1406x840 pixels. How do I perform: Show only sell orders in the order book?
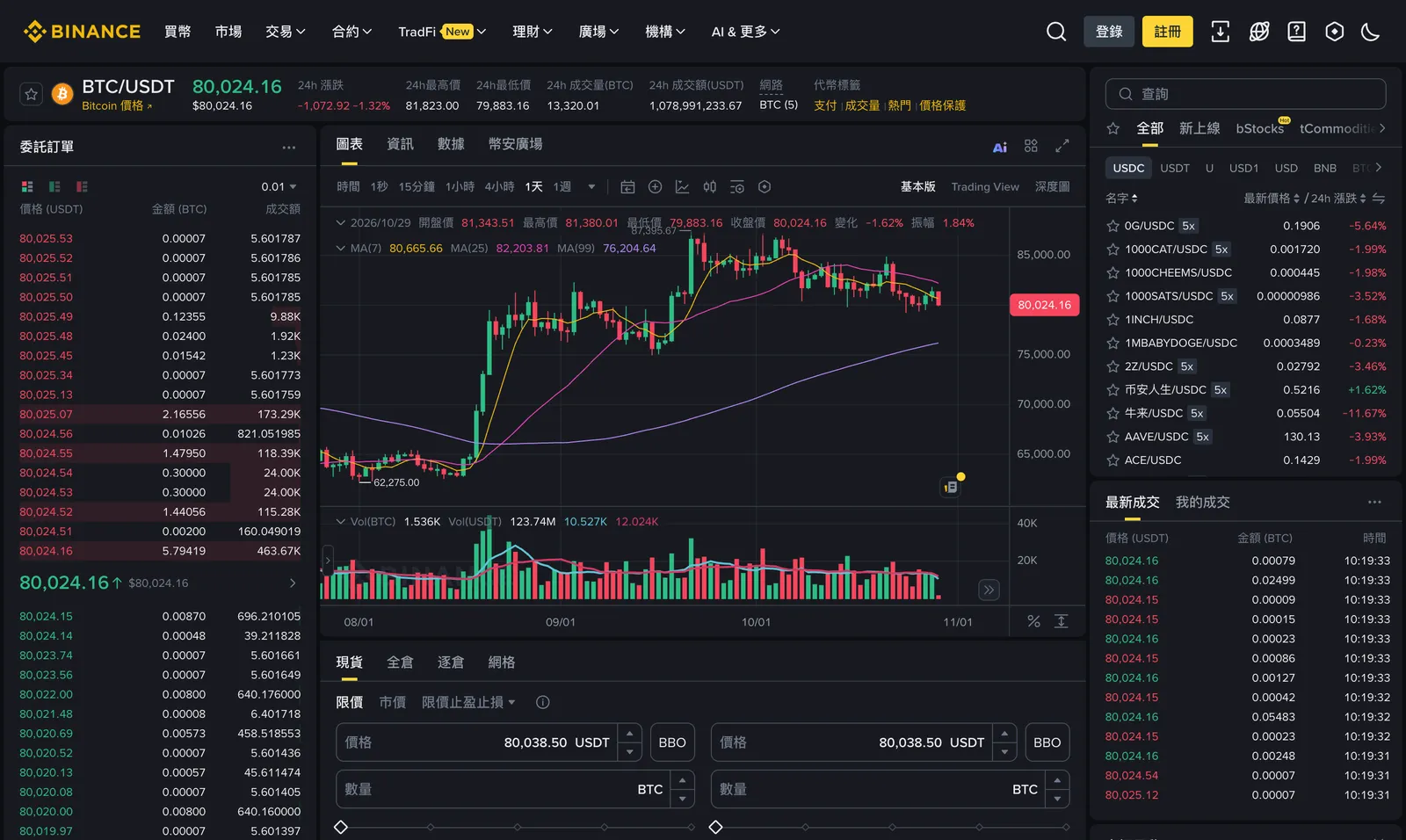[x=82, y=186]
